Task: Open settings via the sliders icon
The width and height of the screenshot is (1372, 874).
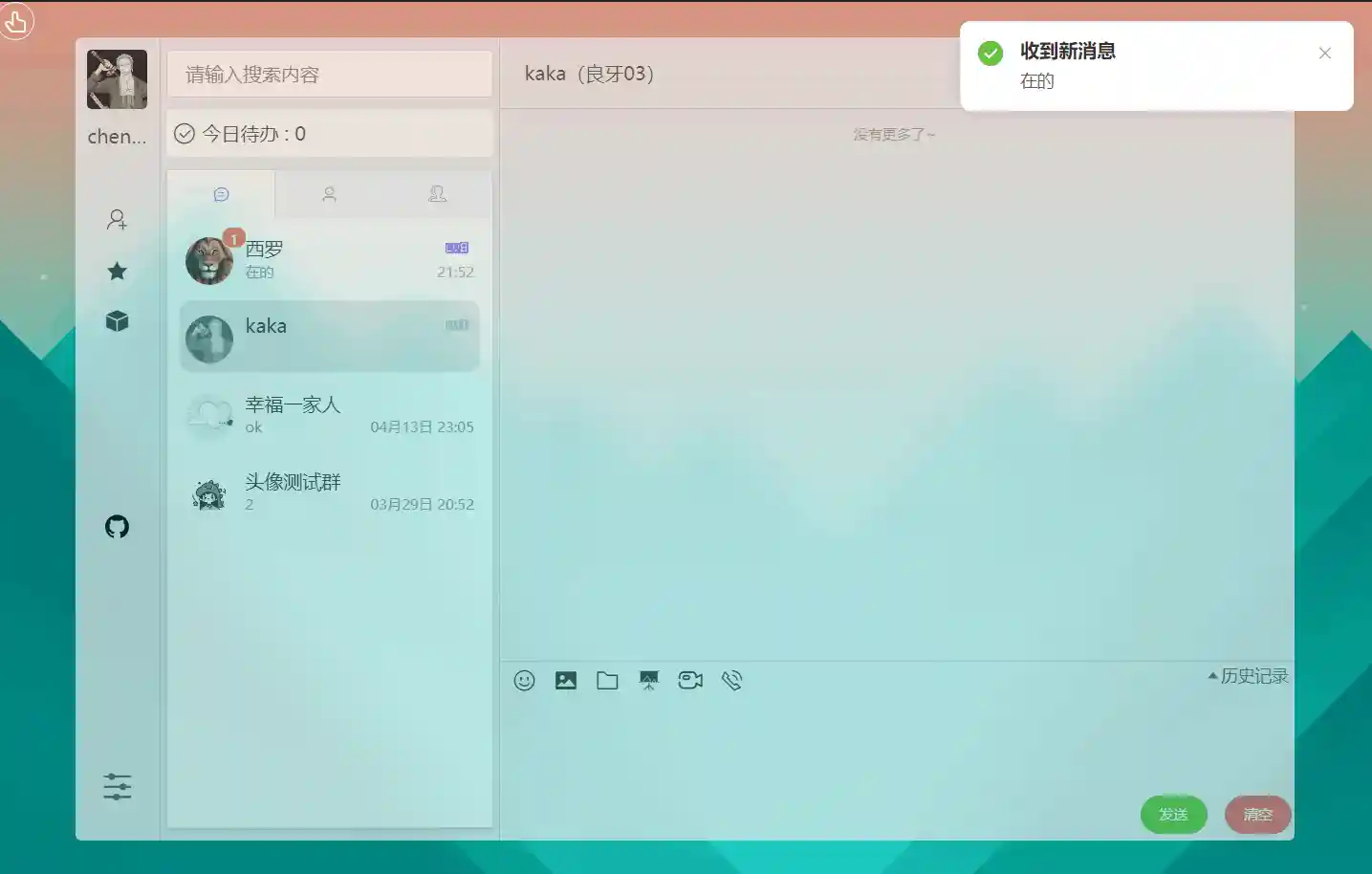Action: 117,787
